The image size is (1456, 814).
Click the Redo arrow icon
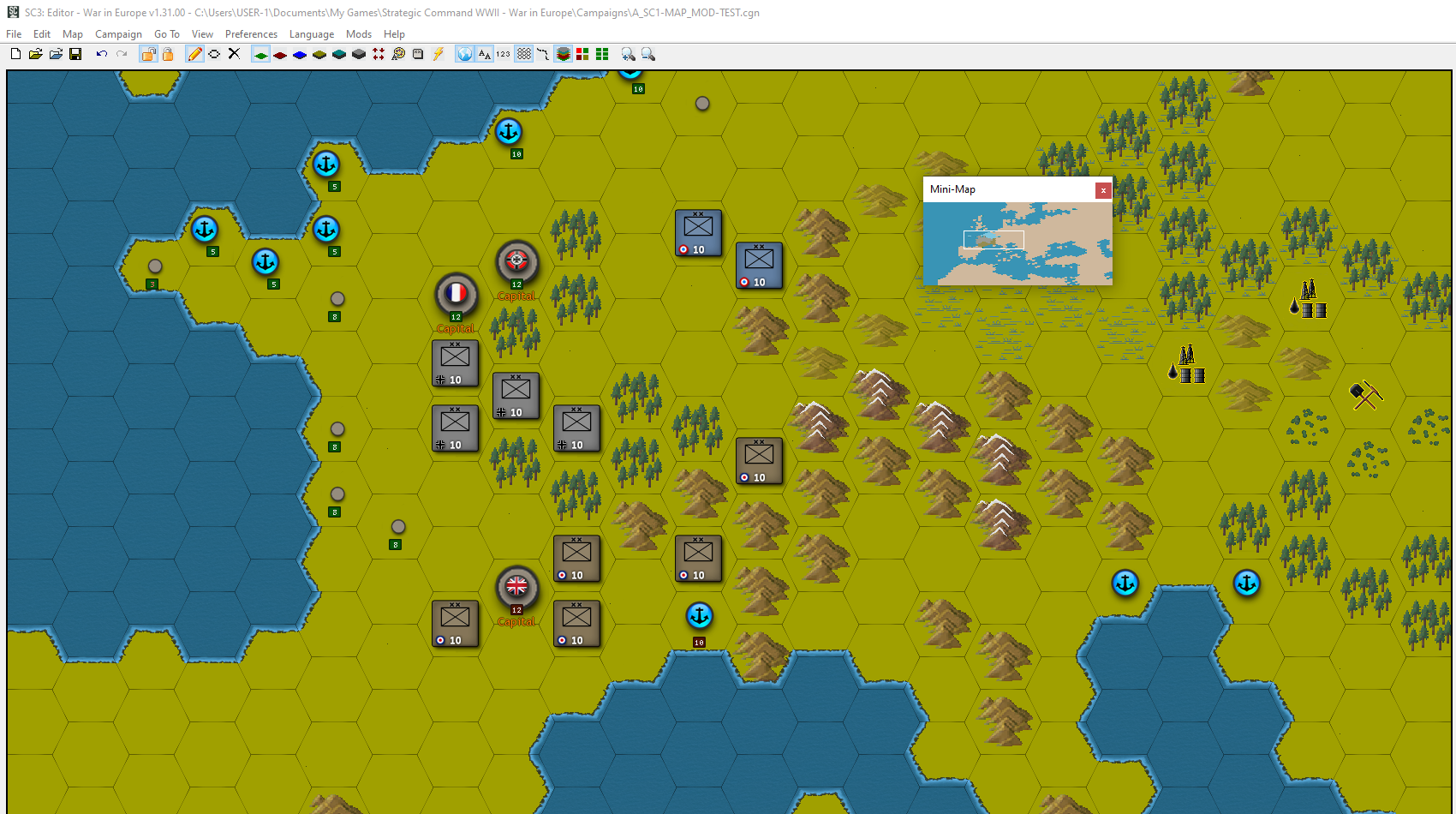click(x=122, y=54)
